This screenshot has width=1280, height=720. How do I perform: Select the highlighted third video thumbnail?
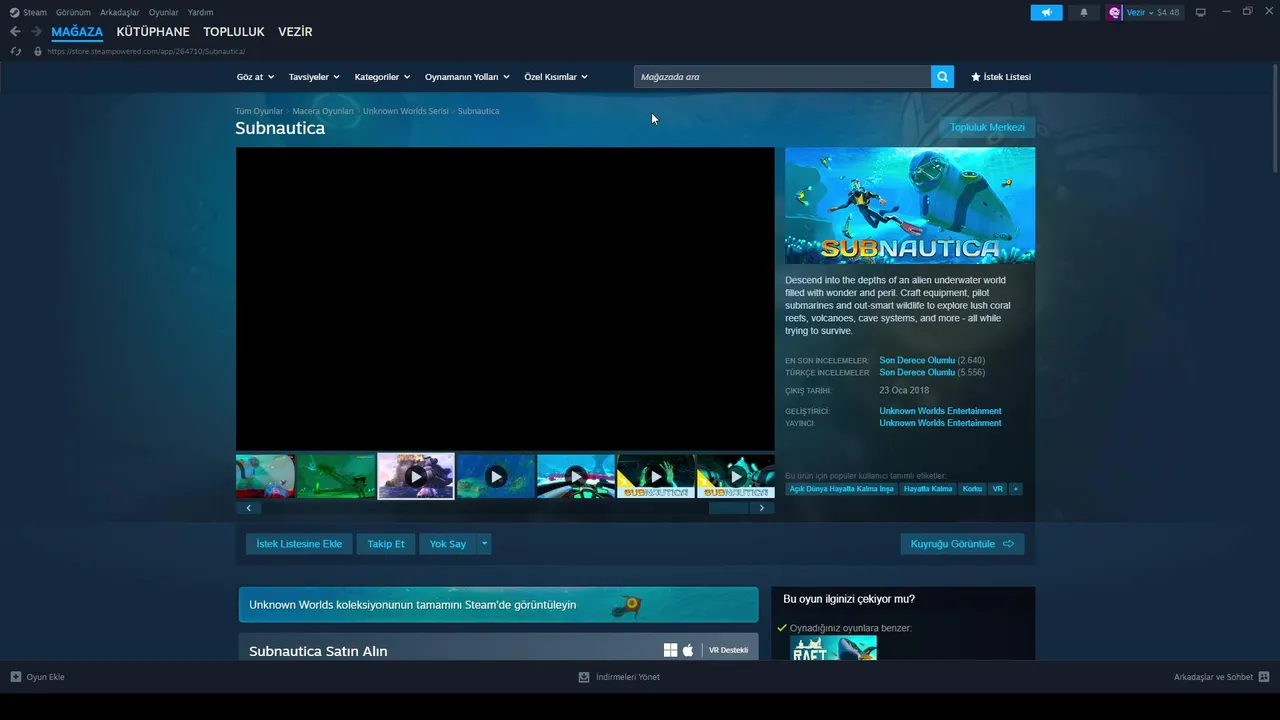[416, 476]
